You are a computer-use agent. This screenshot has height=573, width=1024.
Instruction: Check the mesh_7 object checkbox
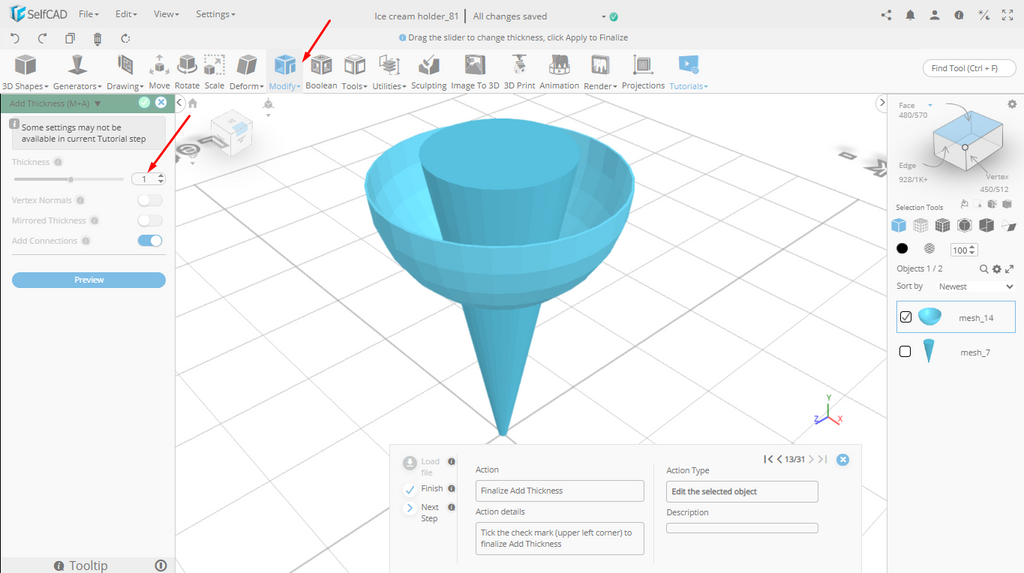(905, 352)
